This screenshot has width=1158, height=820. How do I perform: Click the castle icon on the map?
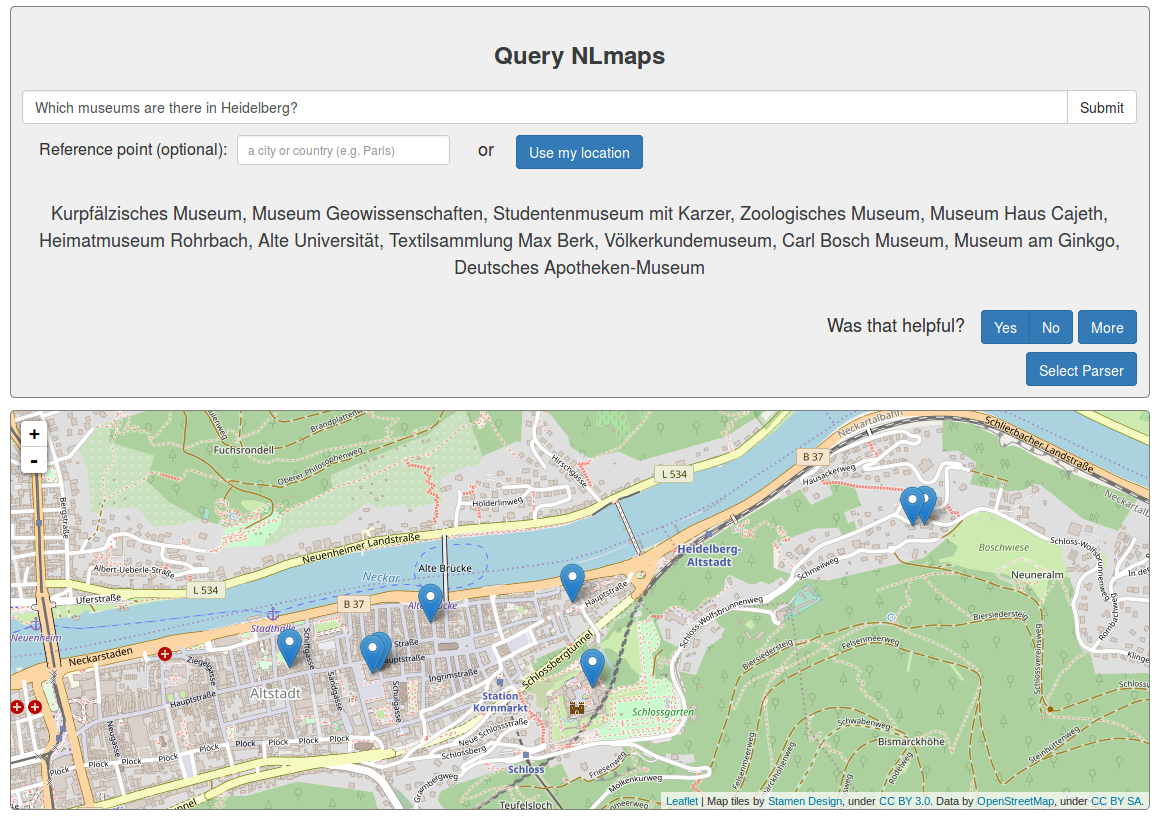[576, 708]
